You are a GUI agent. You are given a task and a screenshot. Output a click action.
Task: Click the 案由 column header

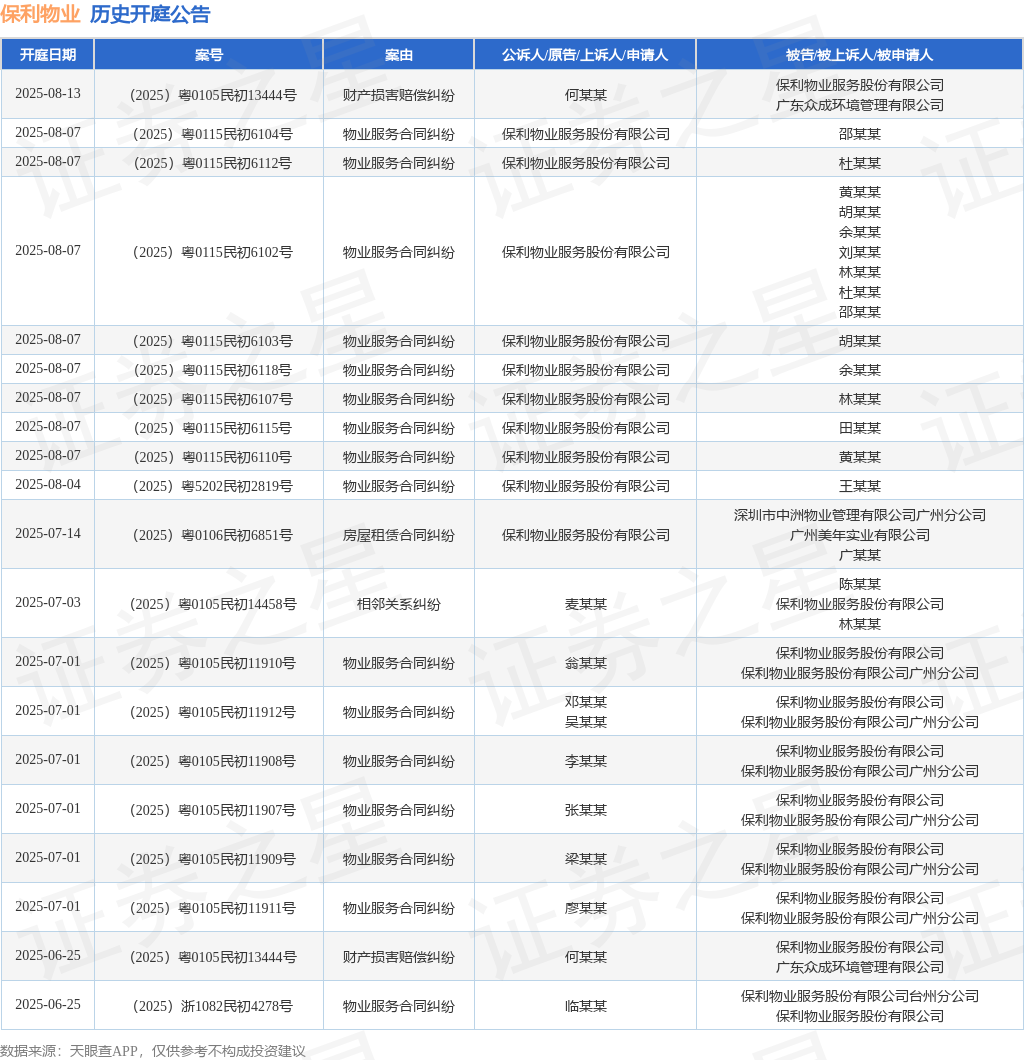(399, 55)
